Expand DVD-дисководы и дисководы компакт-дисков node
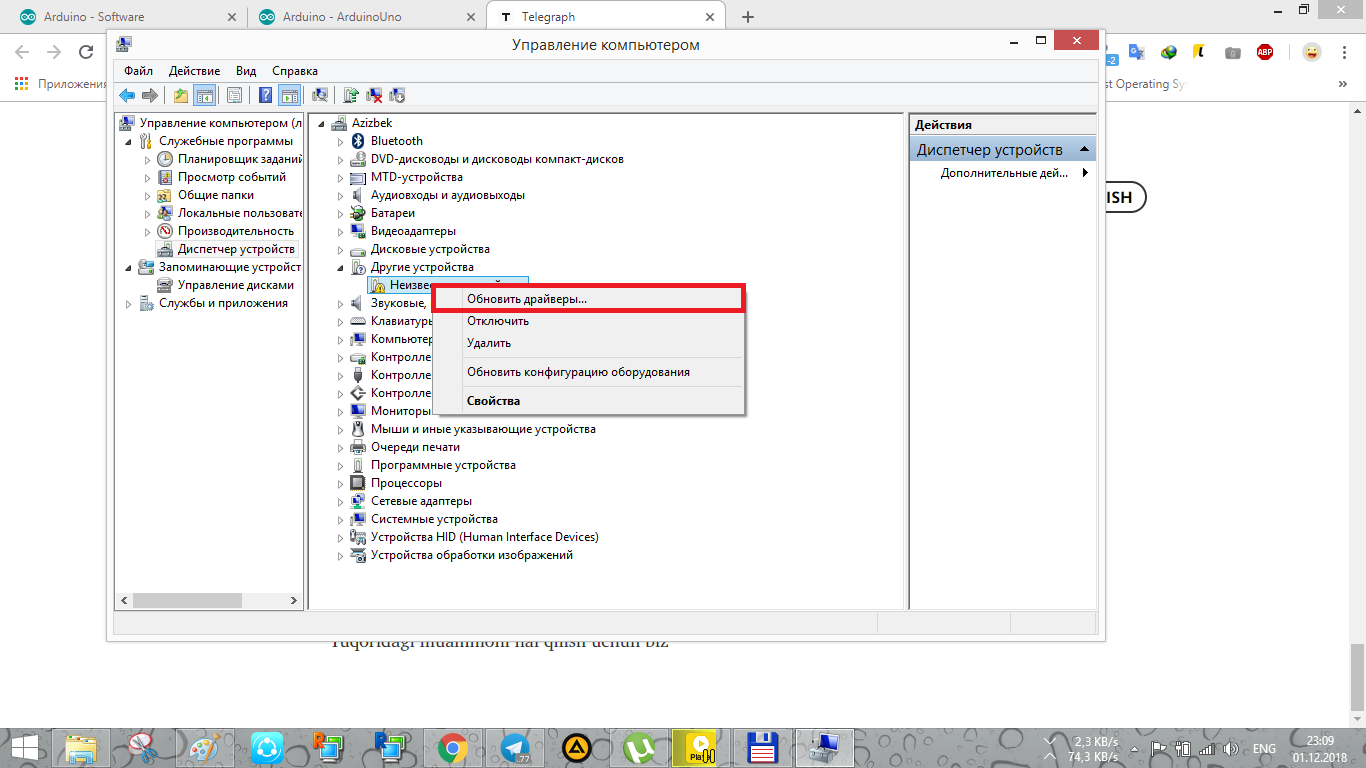This screenshot has width=1366, height=768. click(340, 159)
